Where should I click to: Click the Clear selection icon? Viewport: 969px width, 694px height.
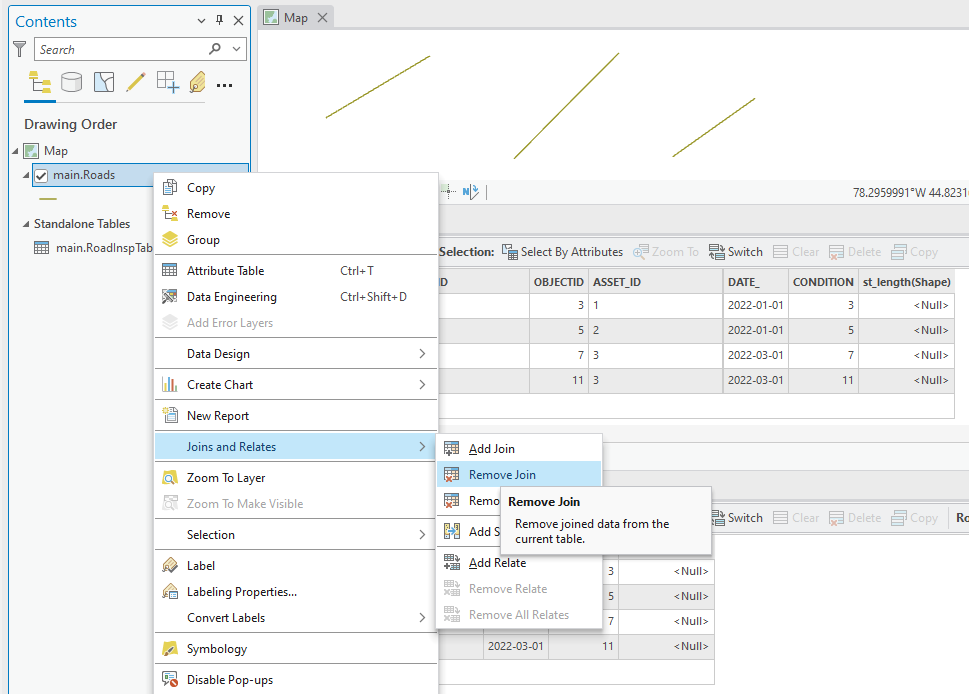pos(796,251)
